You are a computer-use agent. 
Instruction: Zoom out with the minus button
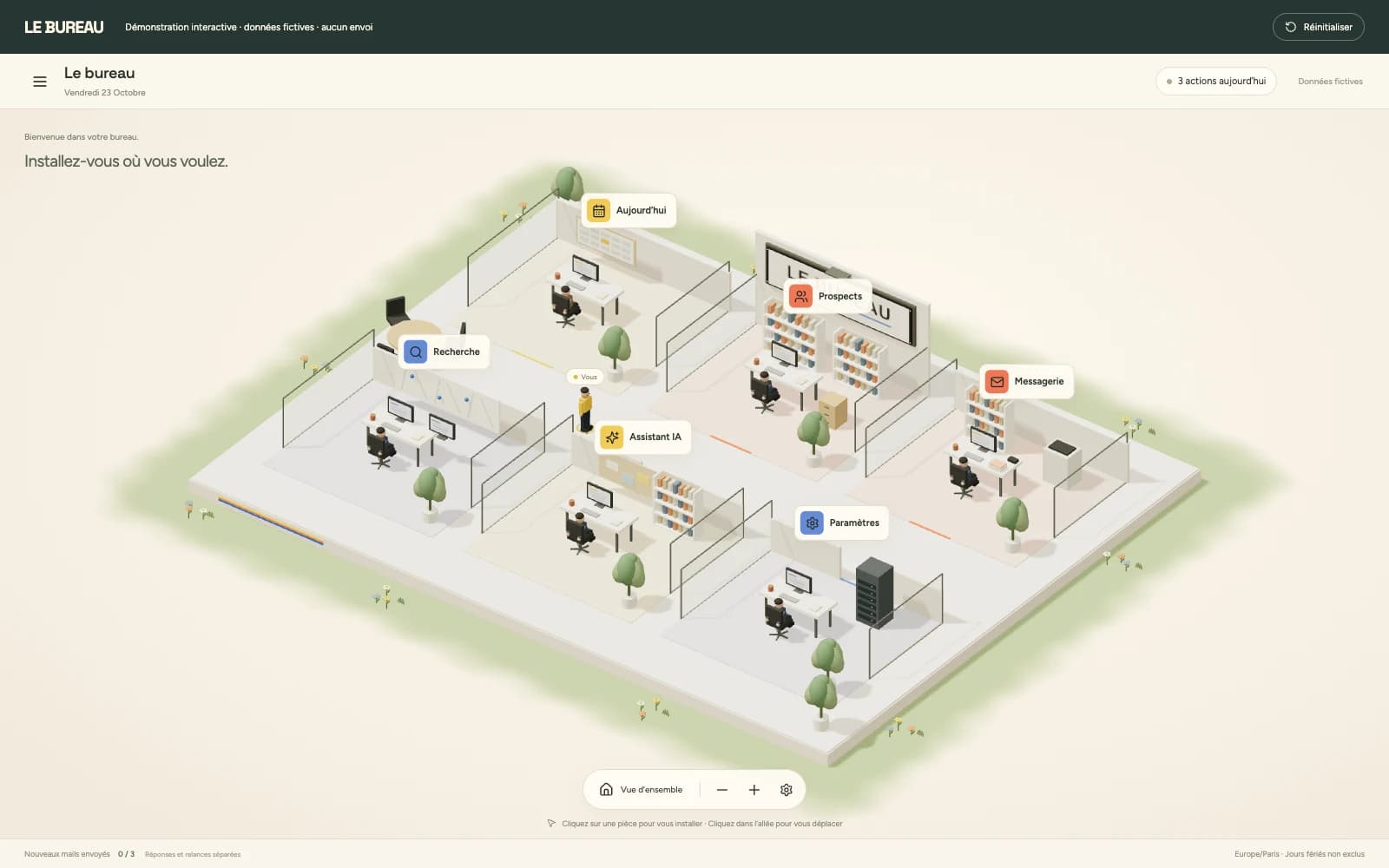pos(722,790)
